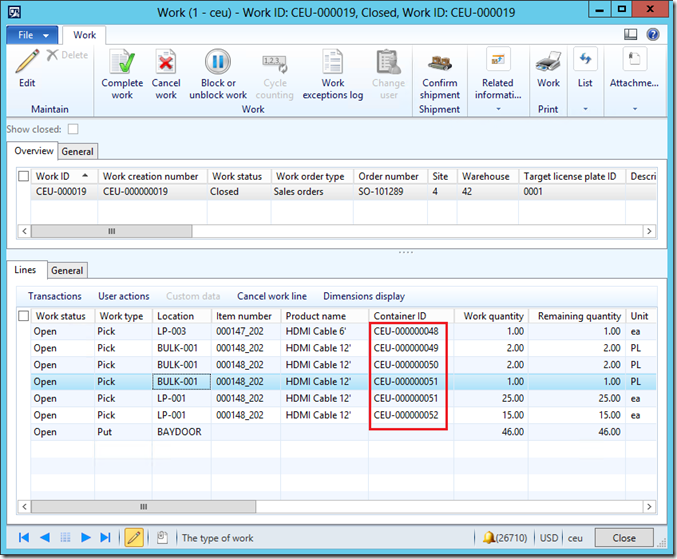
Task: Open the help question mark icon
Action: click(x=653, y=34)
